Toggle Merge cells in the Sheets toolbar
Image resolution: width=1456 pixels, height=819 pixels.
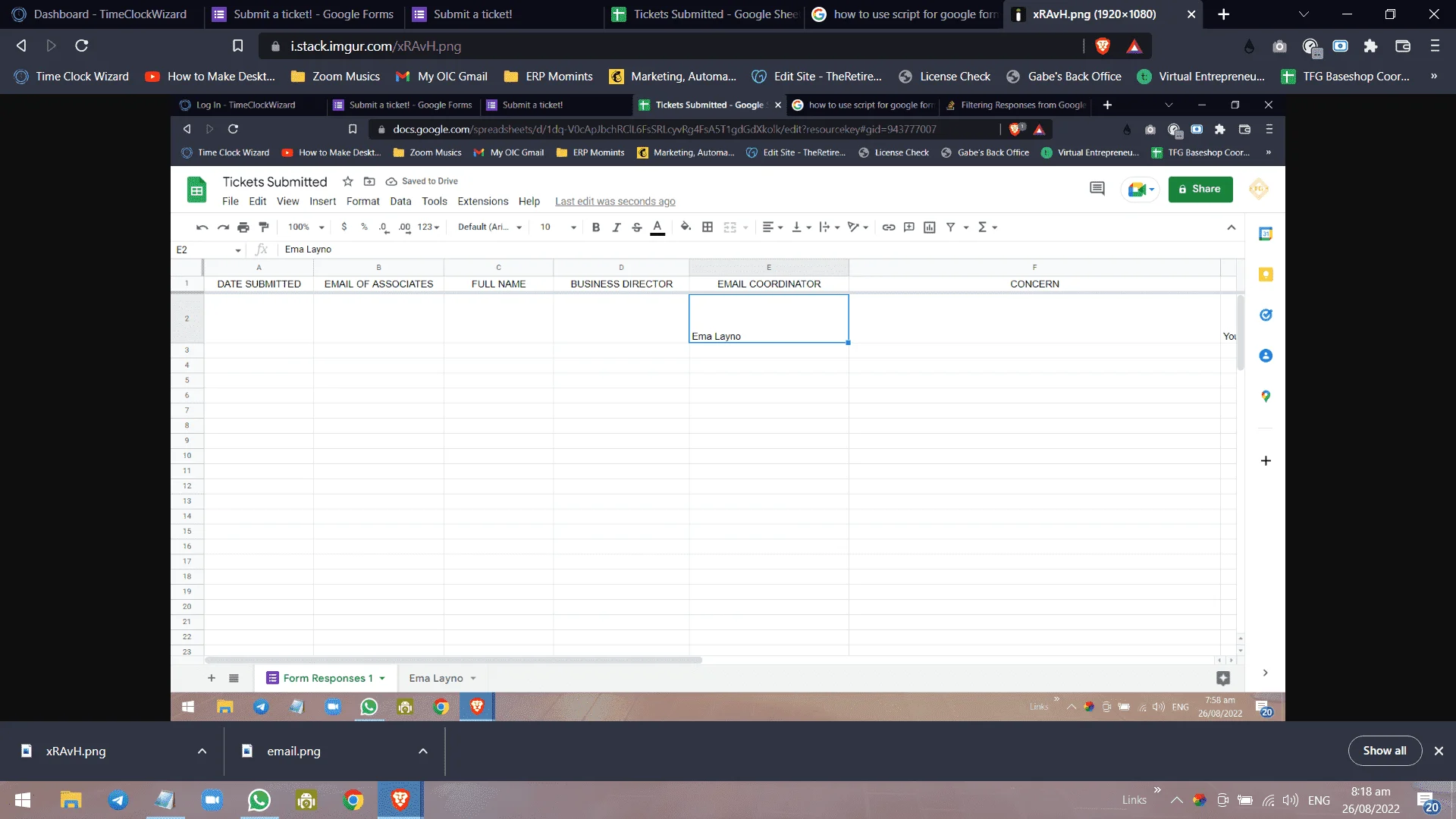[730, 227]
